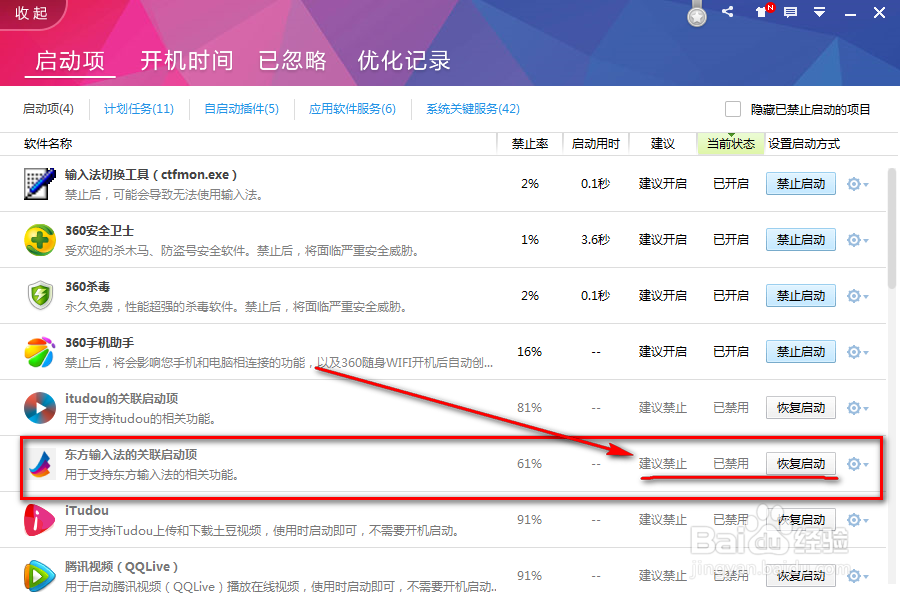Click the iTudou pink icon
Image resolution: width=900 pixels, height=600 pixels.
pos(39,520)
